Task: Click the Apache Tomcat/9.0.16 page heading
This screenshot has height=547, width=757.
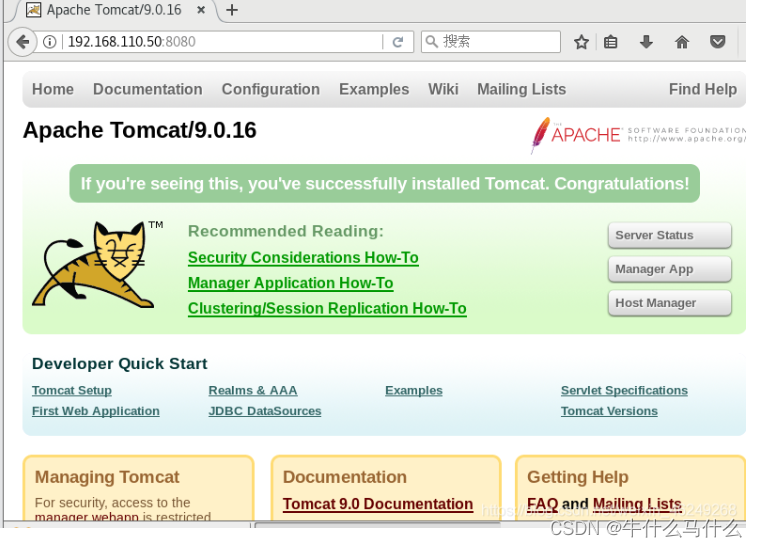Action: pos(140,130)
